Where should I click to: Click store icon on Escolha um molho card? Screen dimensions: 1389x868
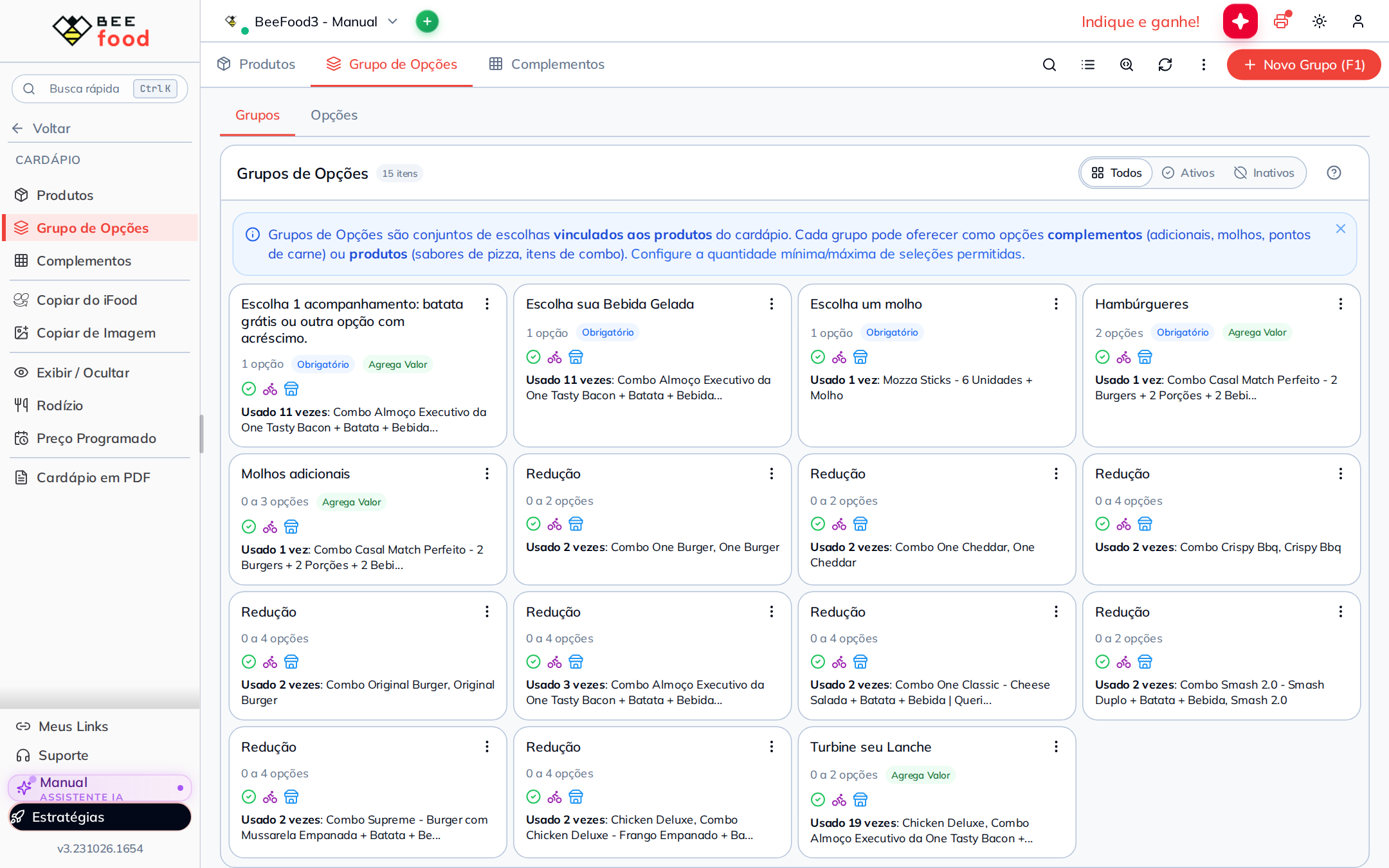[860, 357]
